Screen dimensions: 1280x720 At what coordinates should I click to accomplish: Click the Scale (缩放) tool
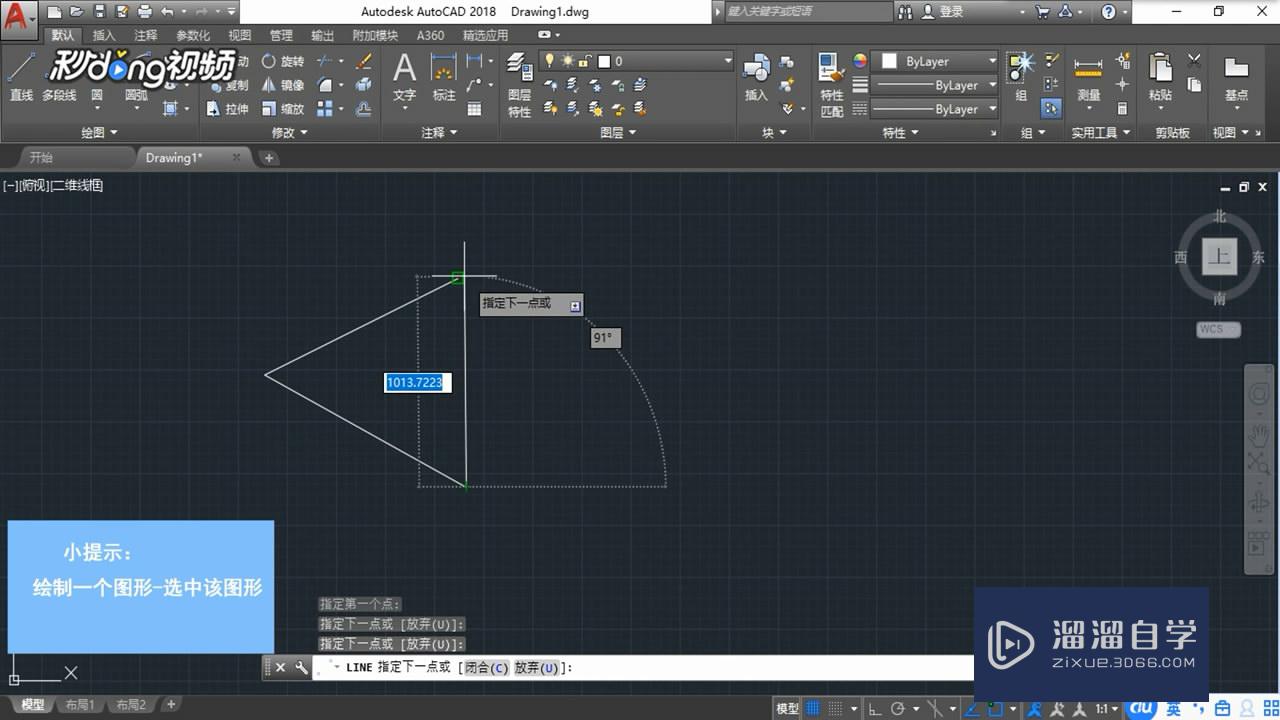point(283,109)
